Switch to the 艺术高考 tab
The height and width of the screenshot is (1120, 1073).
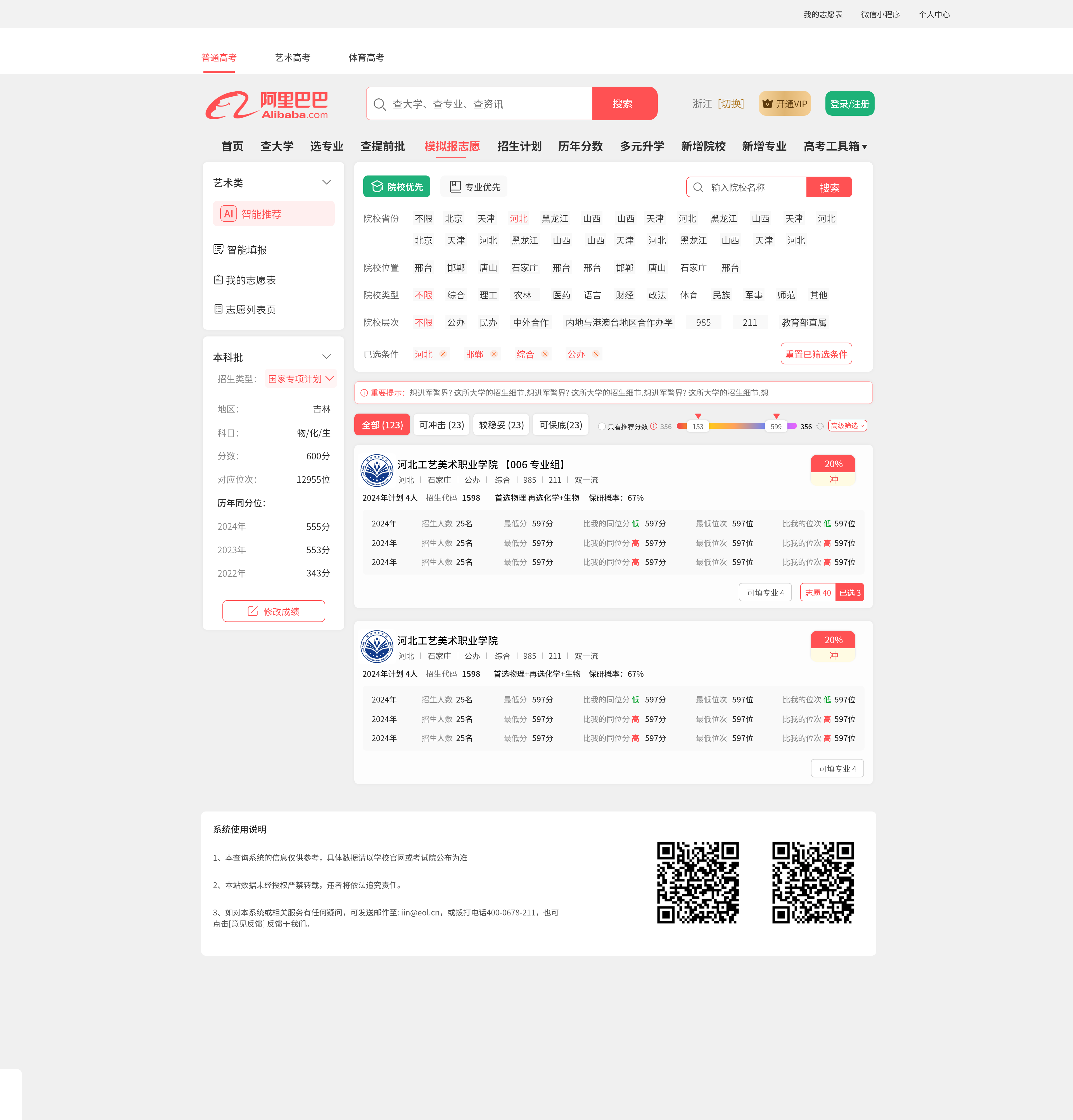point(293,58)
